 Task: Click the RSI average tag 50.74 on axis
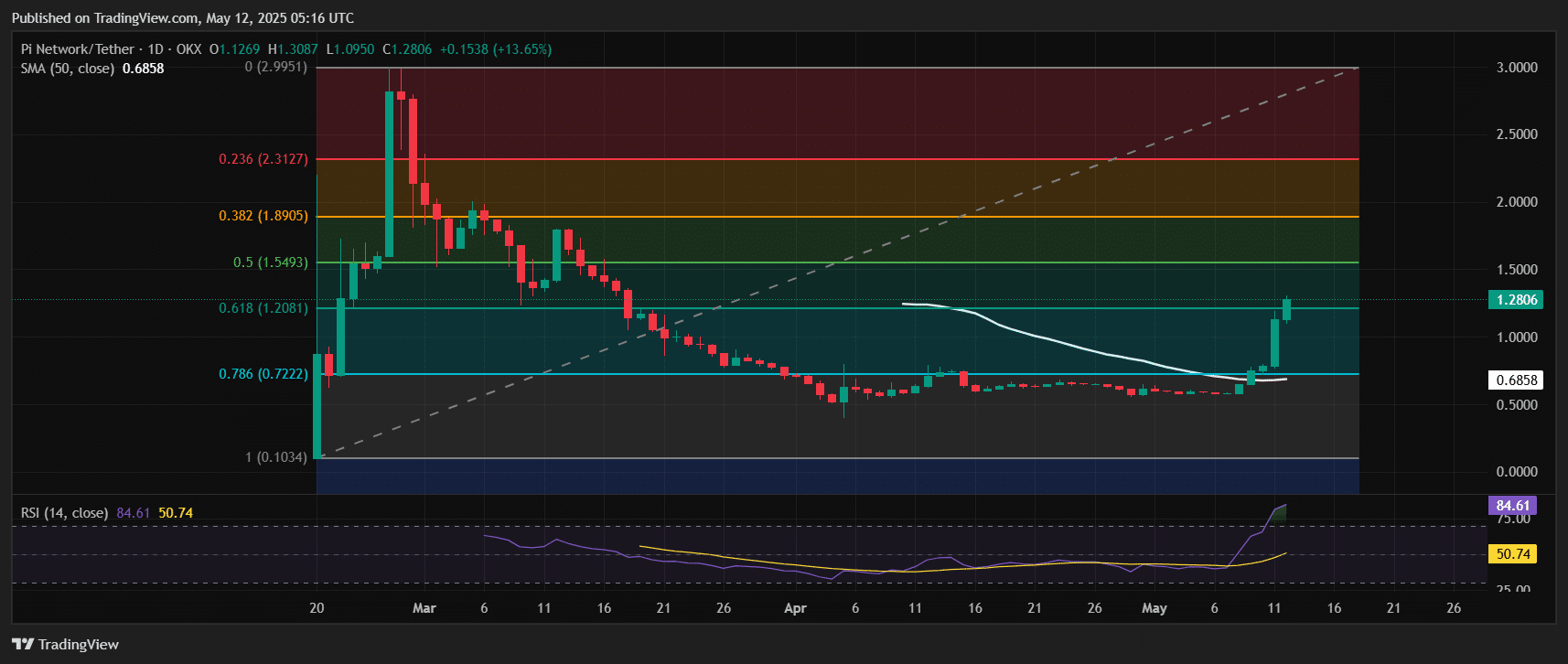(1512, 553)
